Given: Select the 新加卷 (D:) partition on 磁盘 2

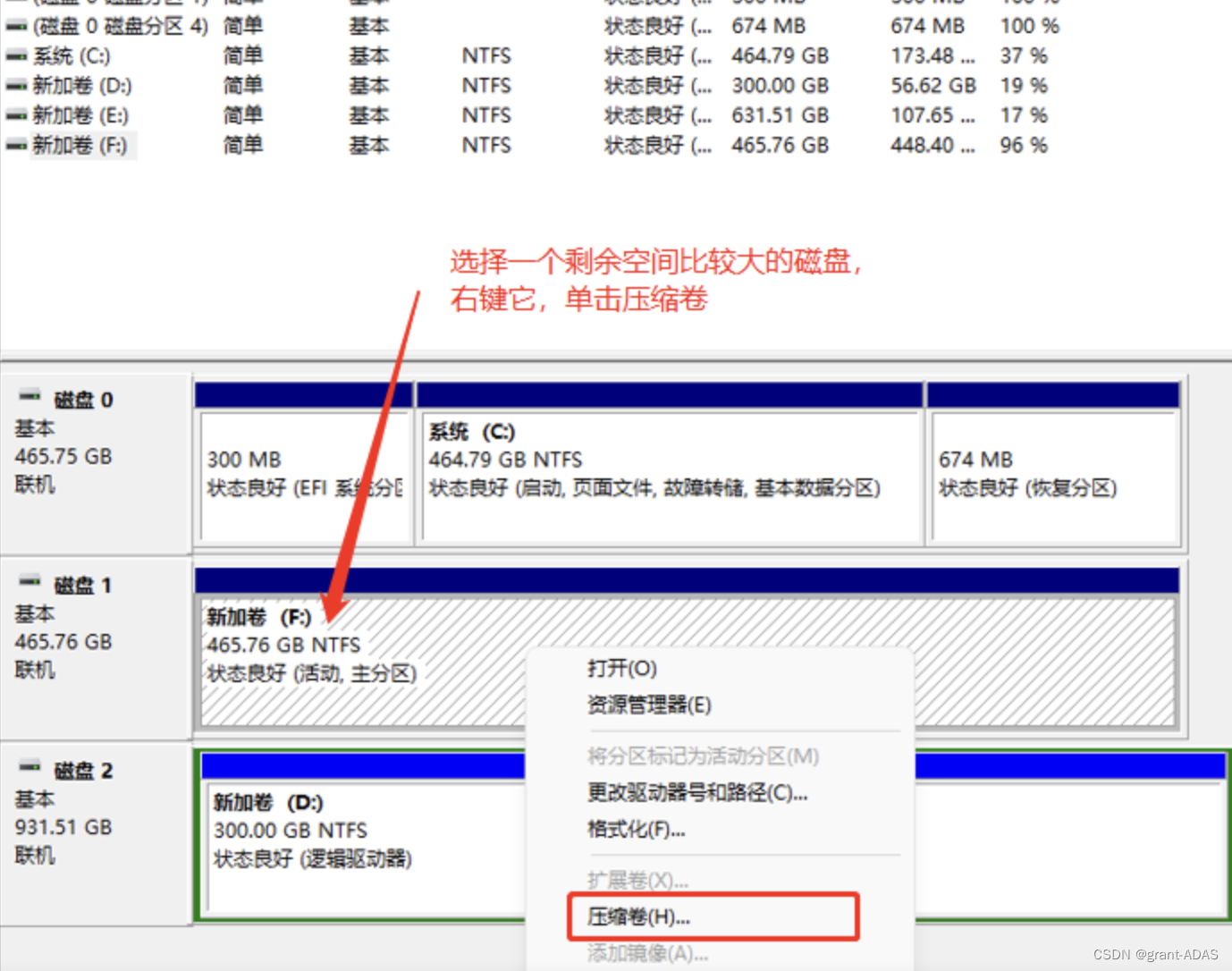Looking at the screenshot, I should coord(367,848).
